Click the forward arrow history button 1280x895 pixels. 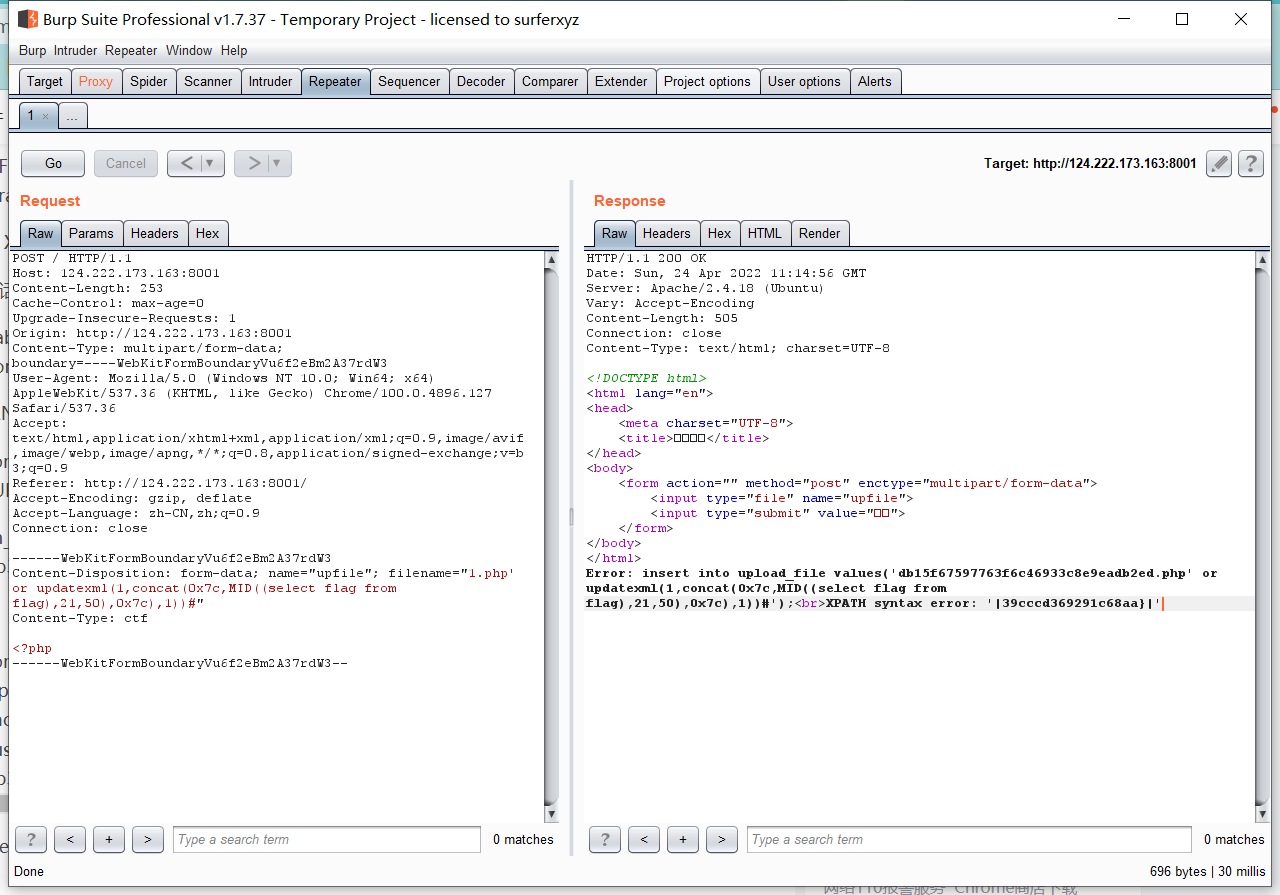point(254,163)
